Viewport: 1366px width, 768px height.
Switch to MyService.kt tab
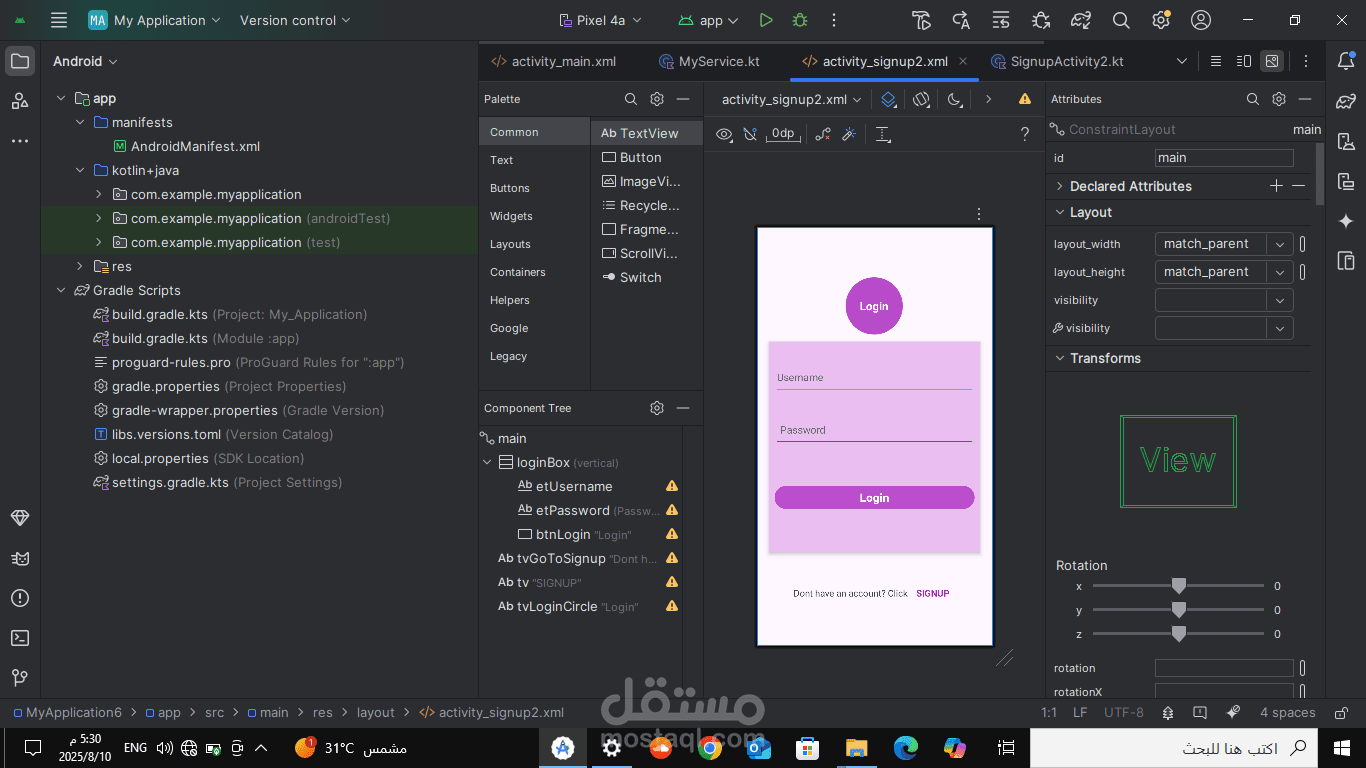coord(709,61)
